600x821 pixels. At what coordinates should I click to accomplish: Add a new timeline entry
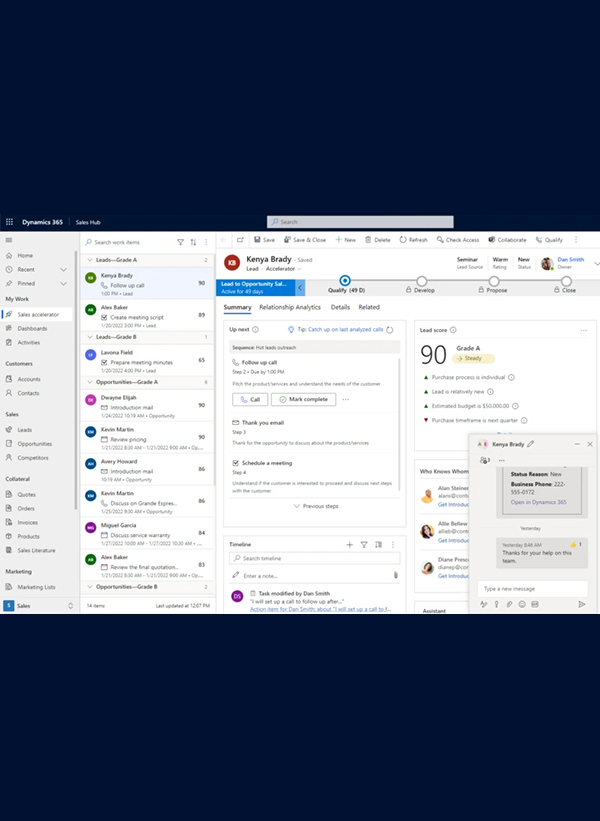click(x=349, y=545)
